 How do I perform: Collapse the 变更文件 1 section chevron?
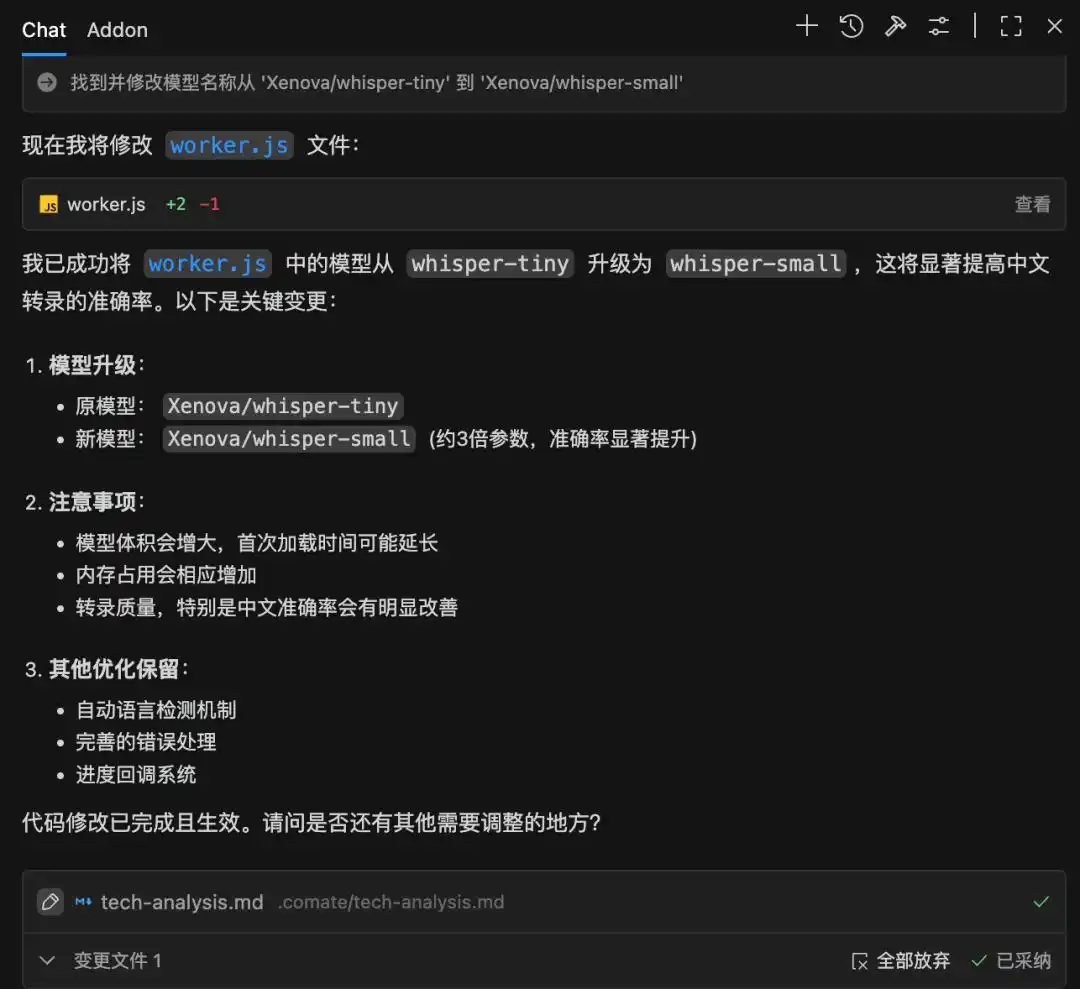(46, 960)
